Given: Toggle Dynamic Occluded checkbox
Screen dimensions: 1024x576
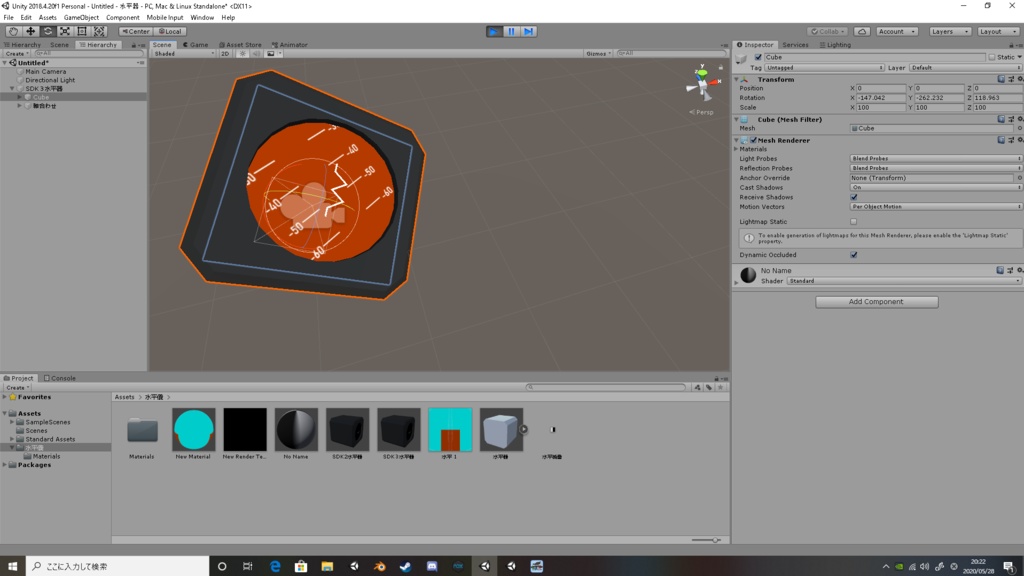Looking at the screenshot, I should pos(854,255).
